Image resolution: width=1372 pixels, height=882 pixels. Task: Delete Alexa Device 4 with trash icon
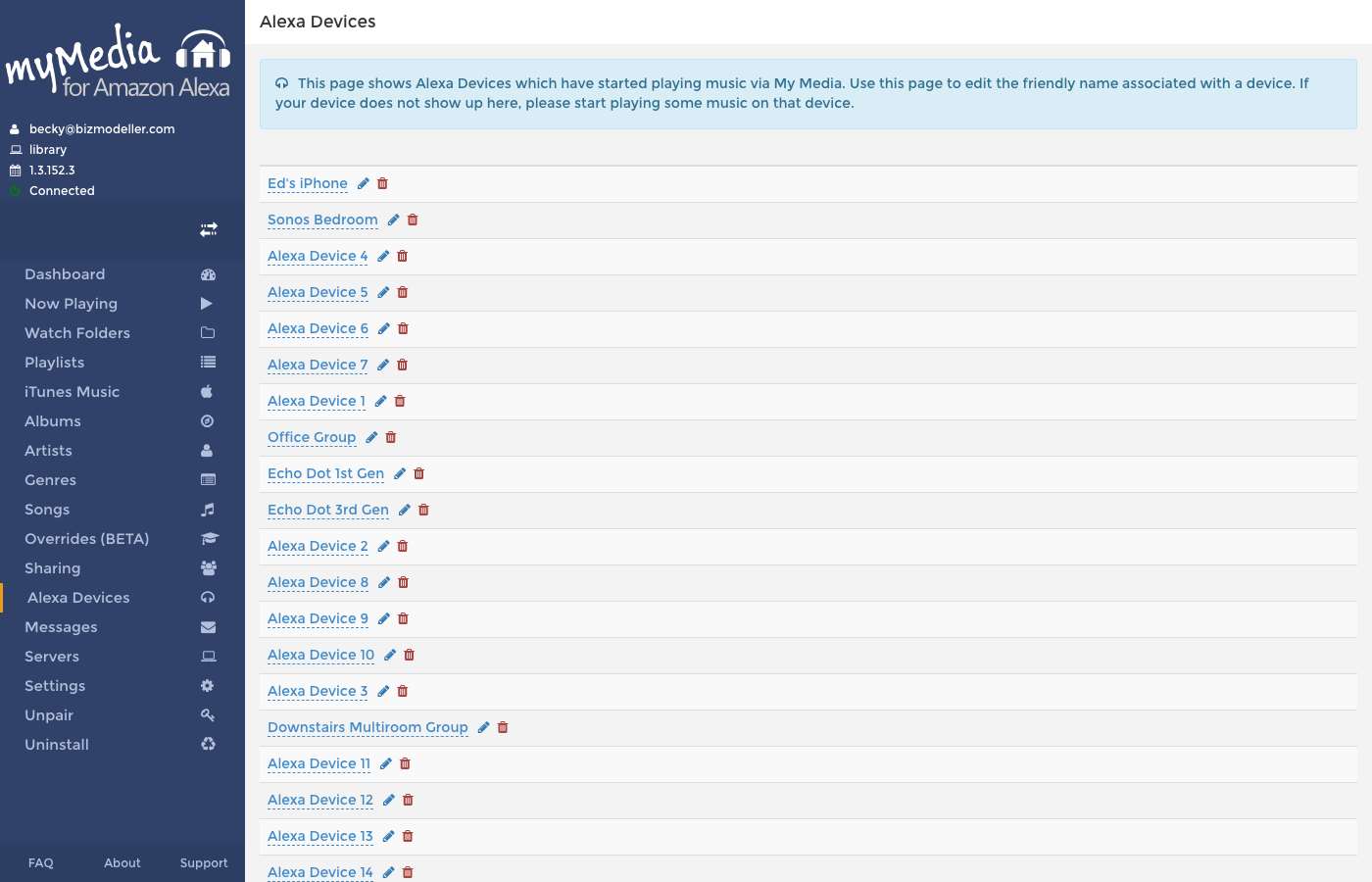point(403,257)
